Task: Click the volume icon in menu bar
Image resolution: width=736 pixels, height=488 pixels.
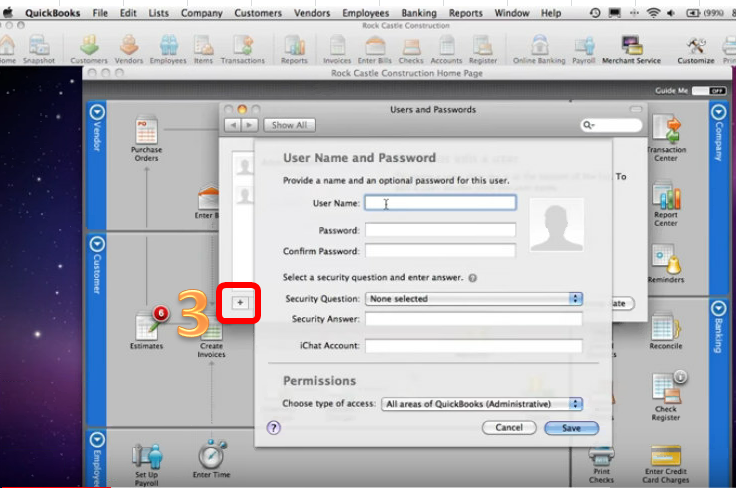Action: [671, 13]
